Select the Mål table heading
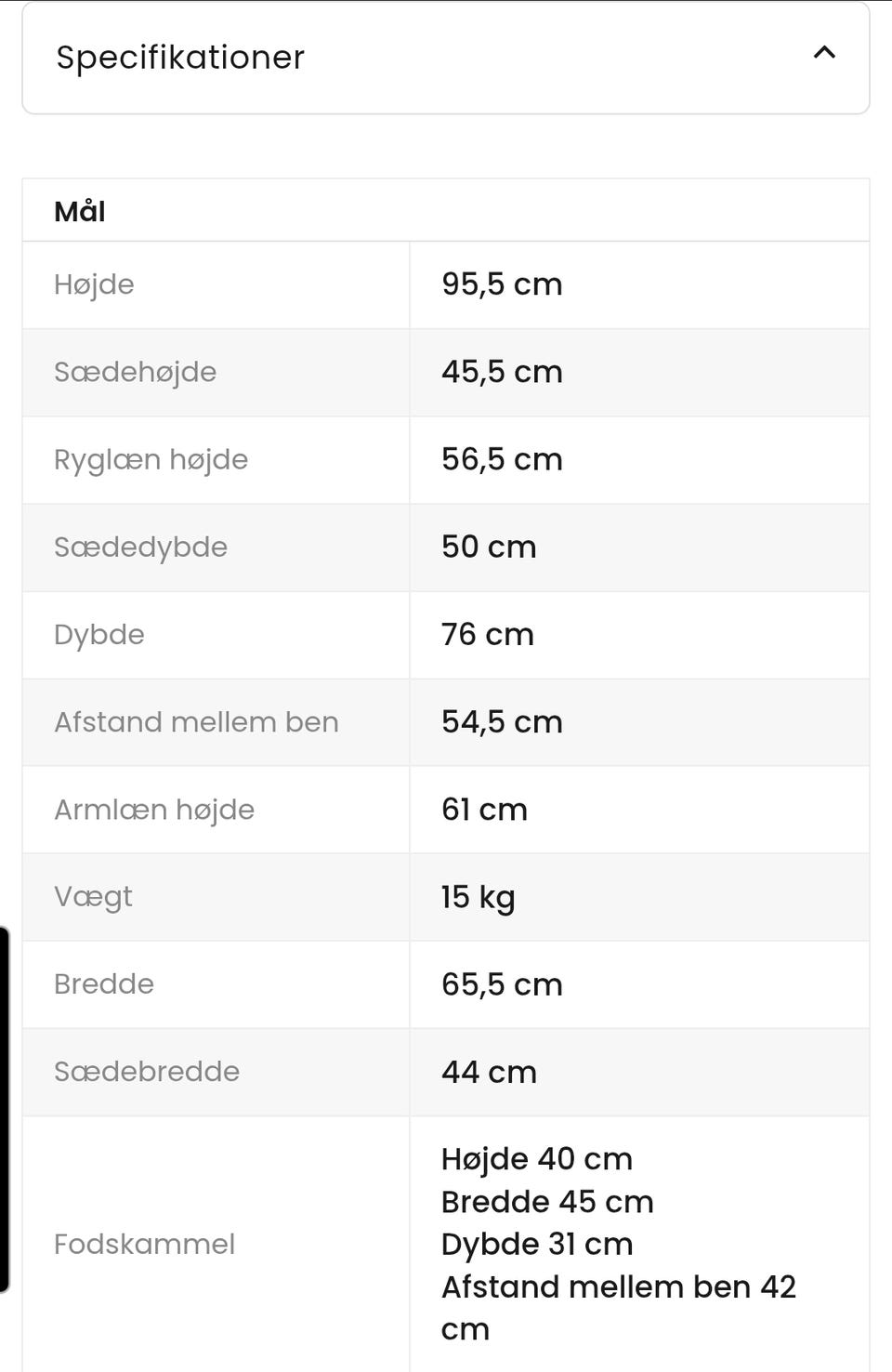 pyautogui.click(x=80, y=211)
